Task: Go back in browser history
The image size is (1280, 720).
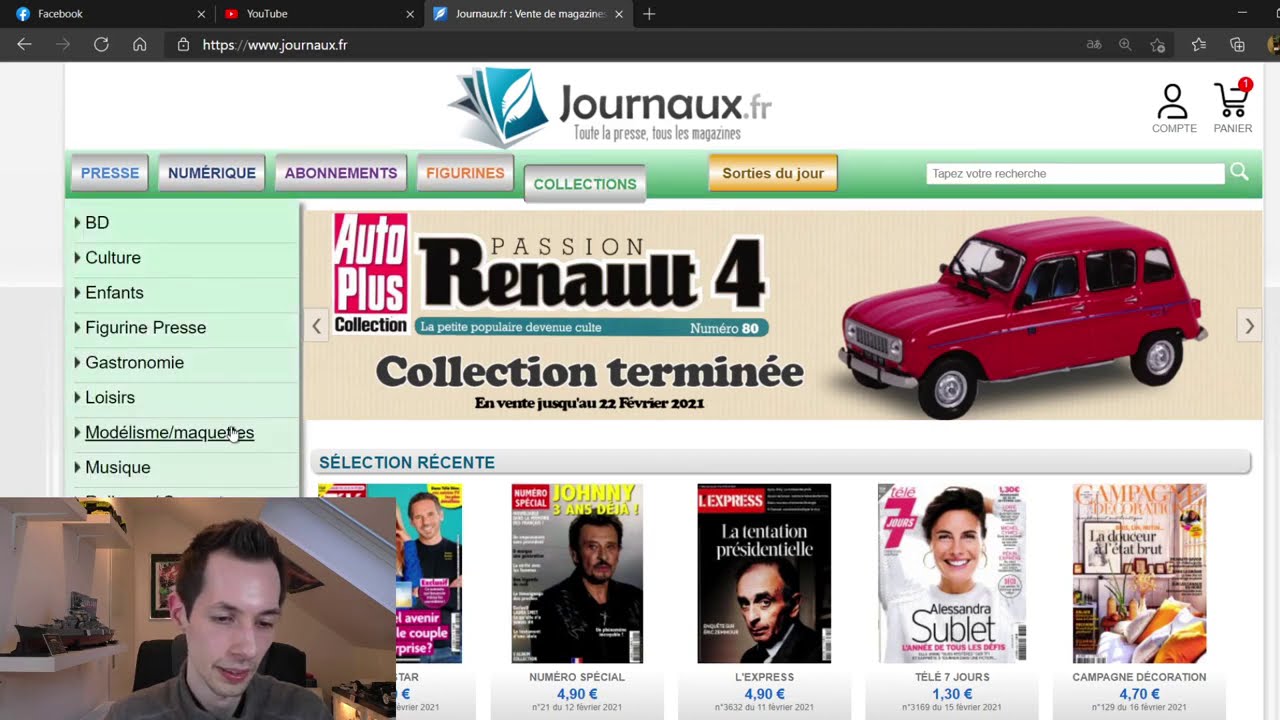Action: (x=24, y=44)
